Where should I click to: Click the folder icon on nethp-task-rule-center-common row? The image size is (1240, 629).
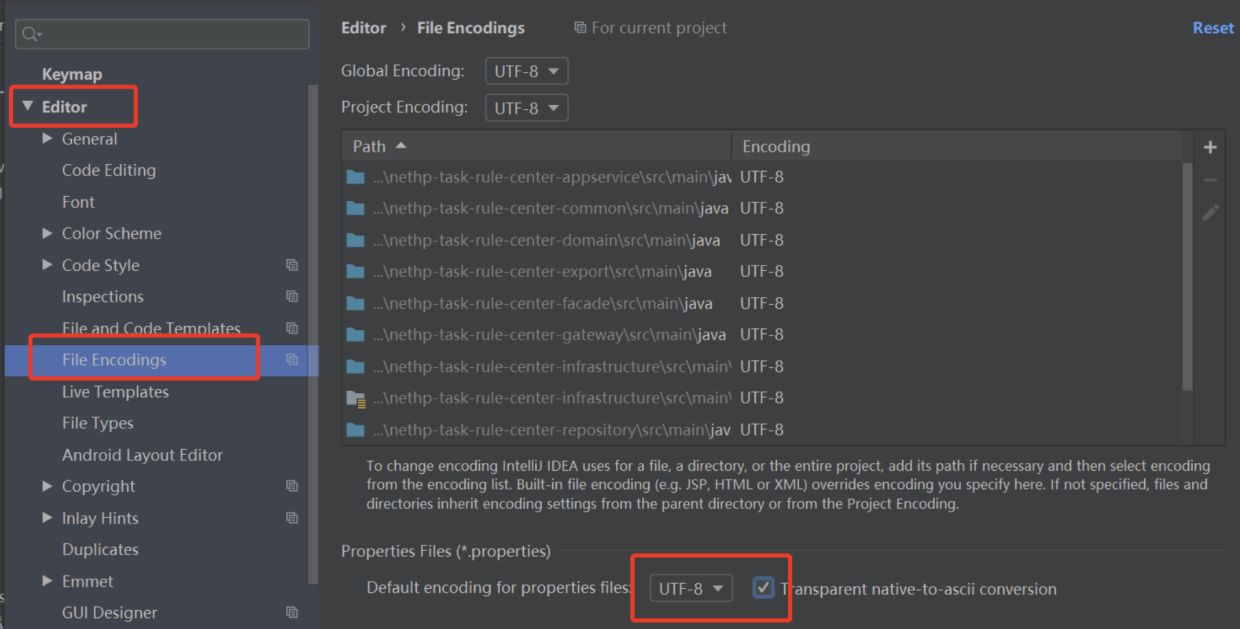(x=356, y=208)
